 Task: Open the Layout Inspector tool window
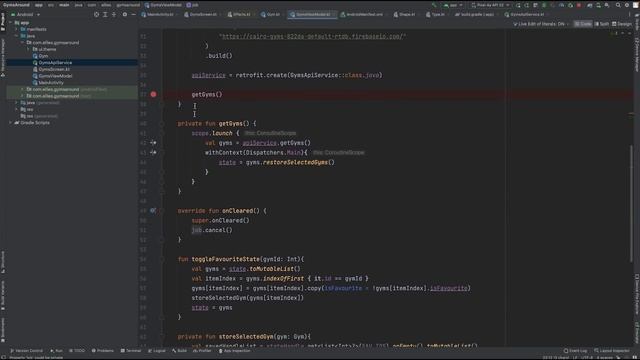click(611, 351)
